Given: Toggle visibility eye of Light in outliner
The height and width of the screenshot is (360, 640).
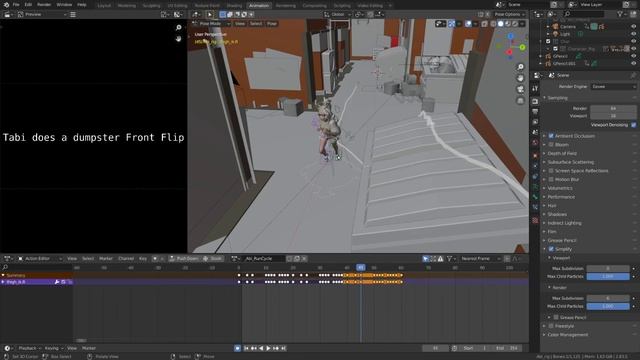Looking at the screenshot, I should pos(633,34).
